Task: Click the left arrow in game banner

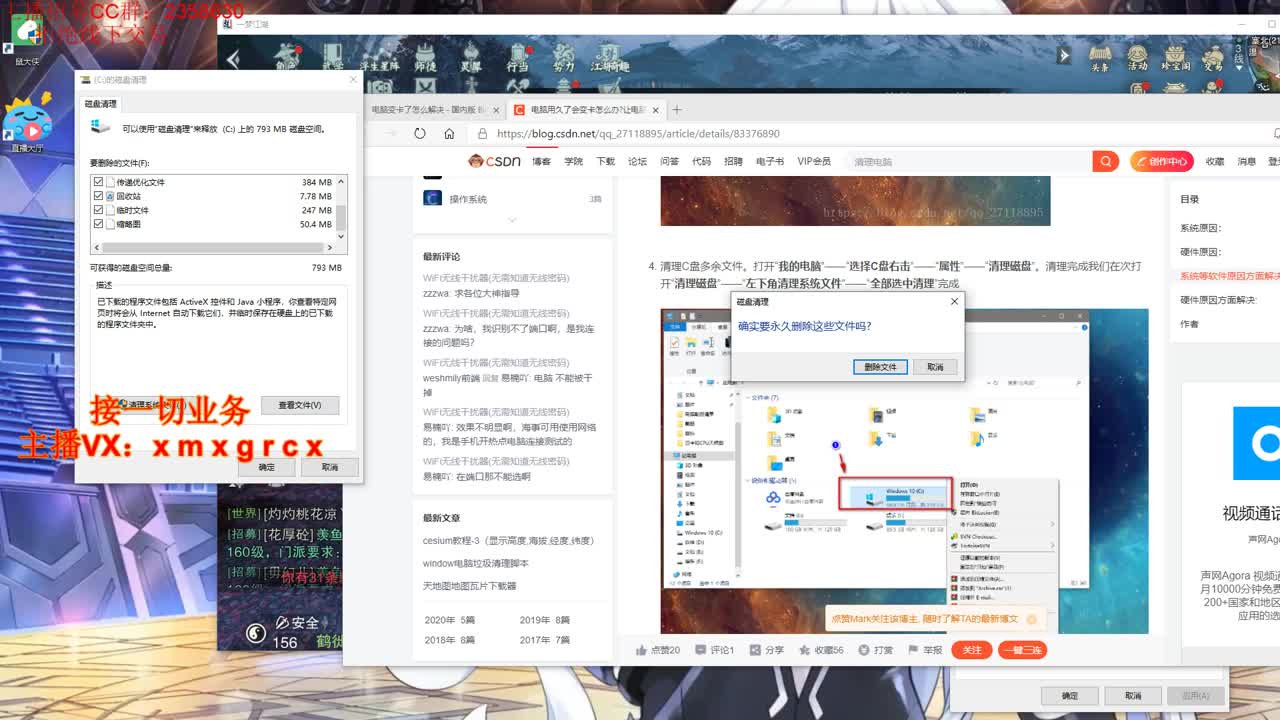Action: pyautogui.click(x=233, y=59)
